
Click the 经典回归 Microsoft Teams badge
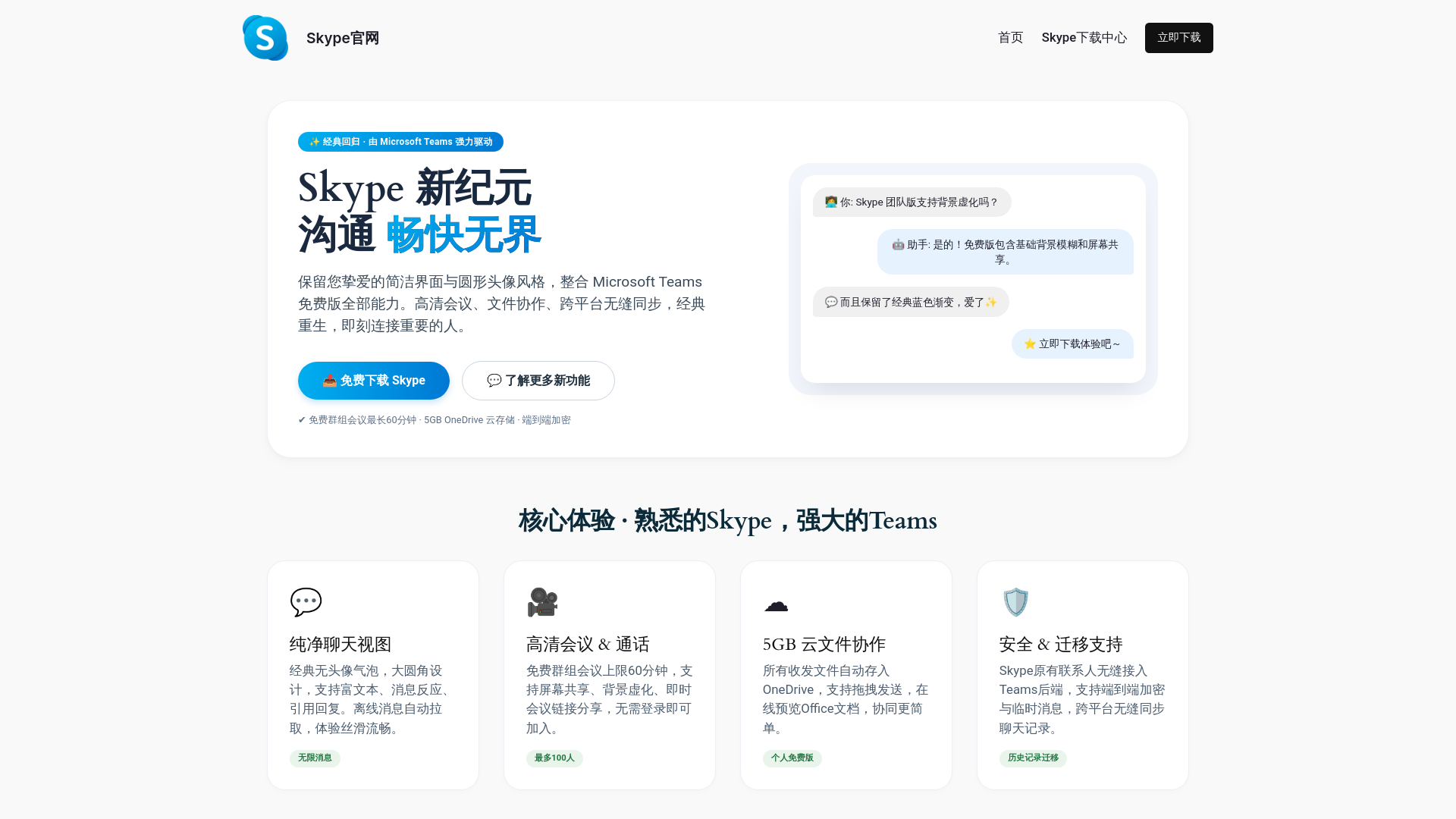point(400,142)
